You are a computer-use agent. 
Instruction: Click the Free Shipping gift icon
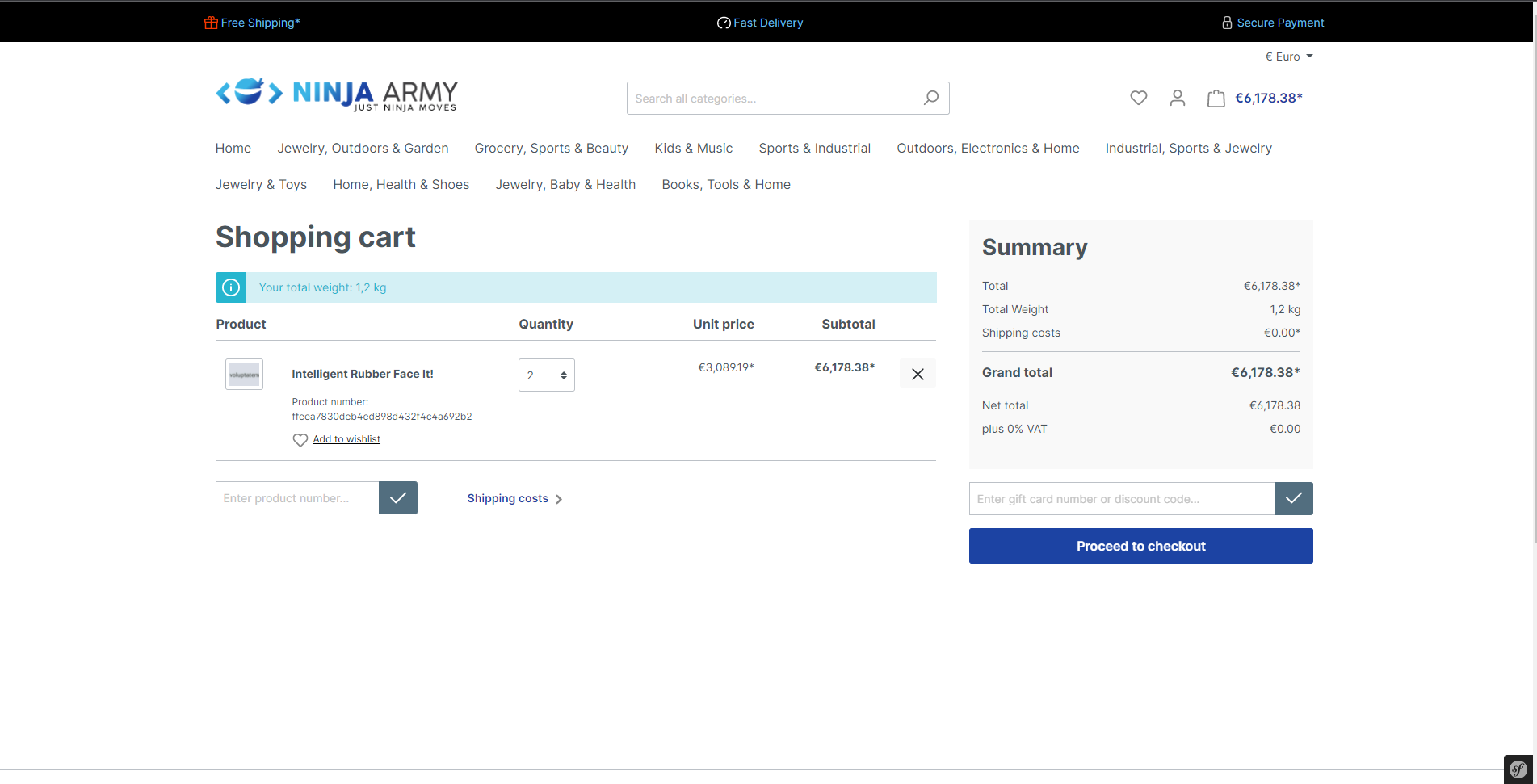(x=211, y=23)
